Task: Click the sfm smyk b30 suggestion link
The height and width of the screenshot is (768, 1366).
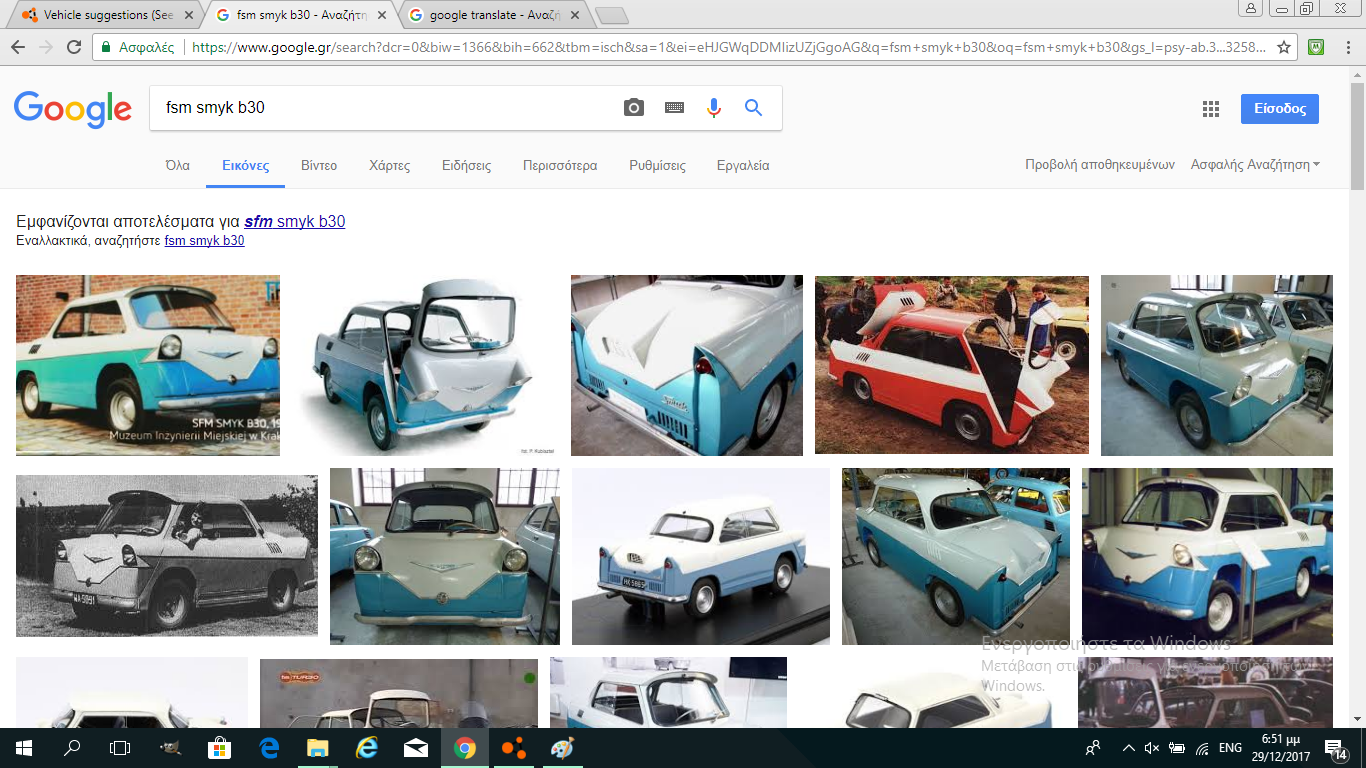Action: [295, 222]
